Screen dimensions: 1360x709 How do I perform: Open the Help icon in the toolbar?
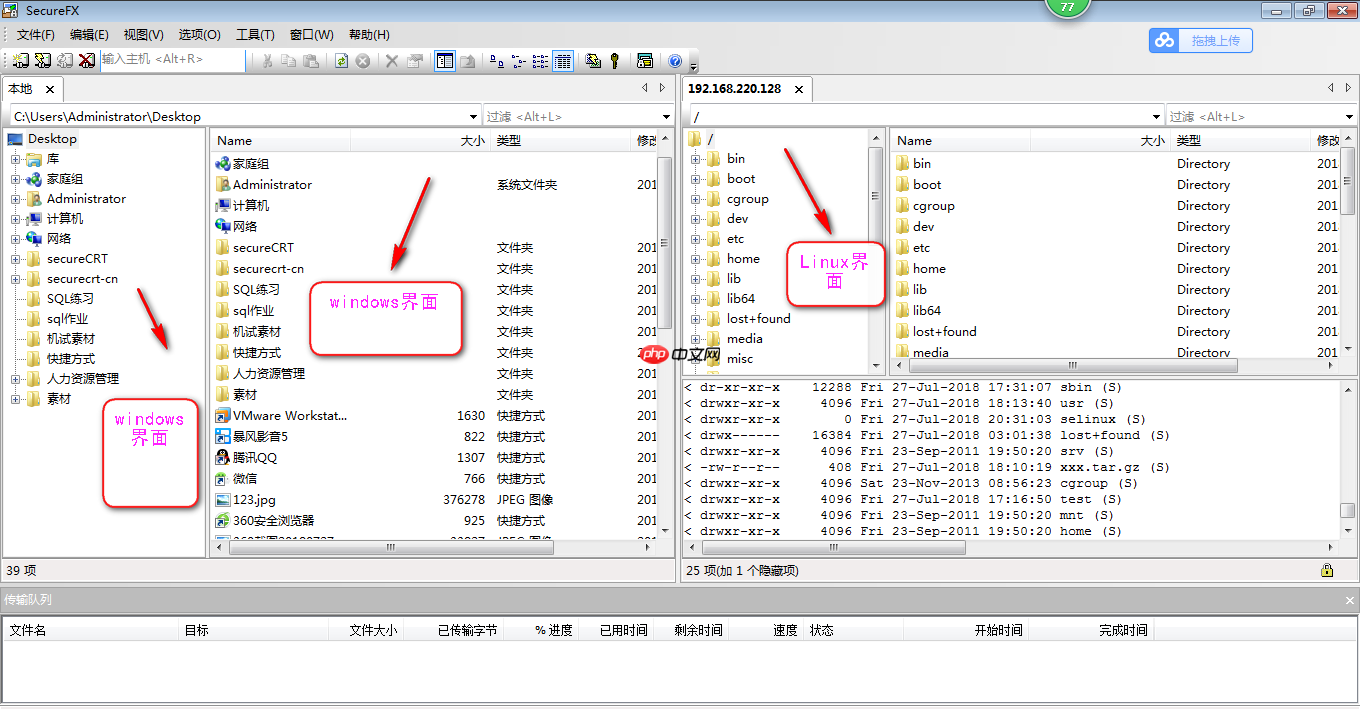pyautogui.click(x=673, y=60)
